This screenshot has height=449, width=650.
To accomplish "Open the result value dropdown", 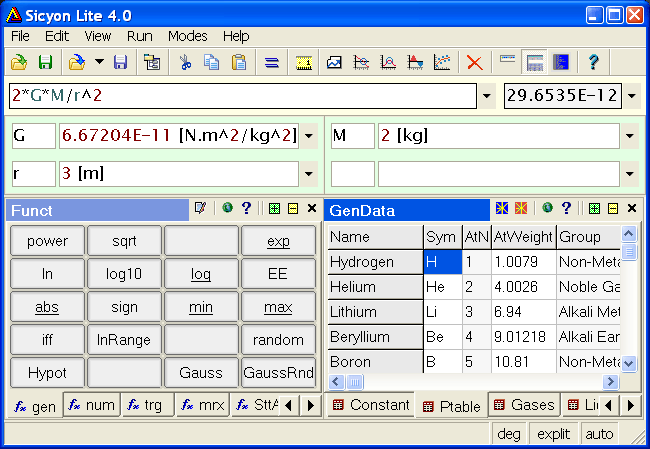I will coord(631,96).
